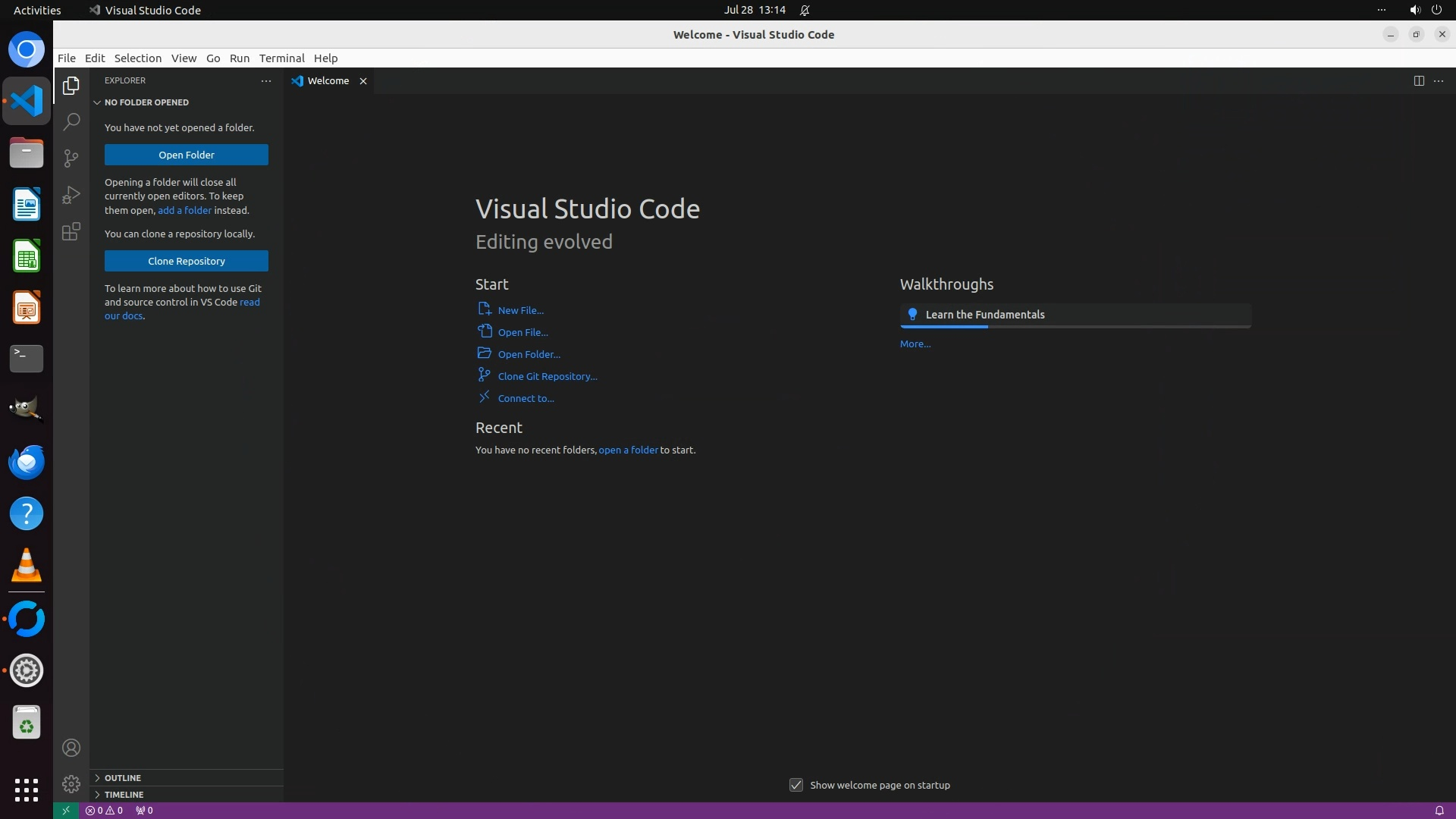Click the Clone Repository button

tap(186, 261)
